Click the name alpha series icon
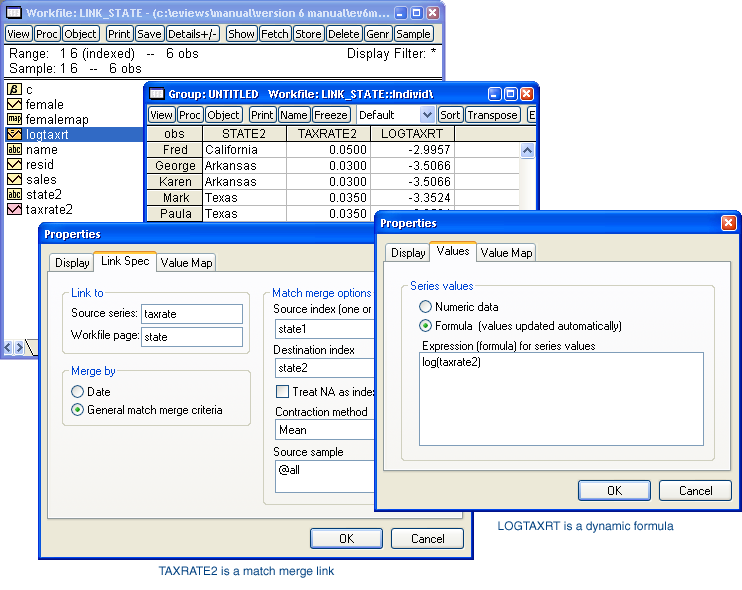Image resolution: width=742 pixels, height=590 pixels. click(14, 150)
